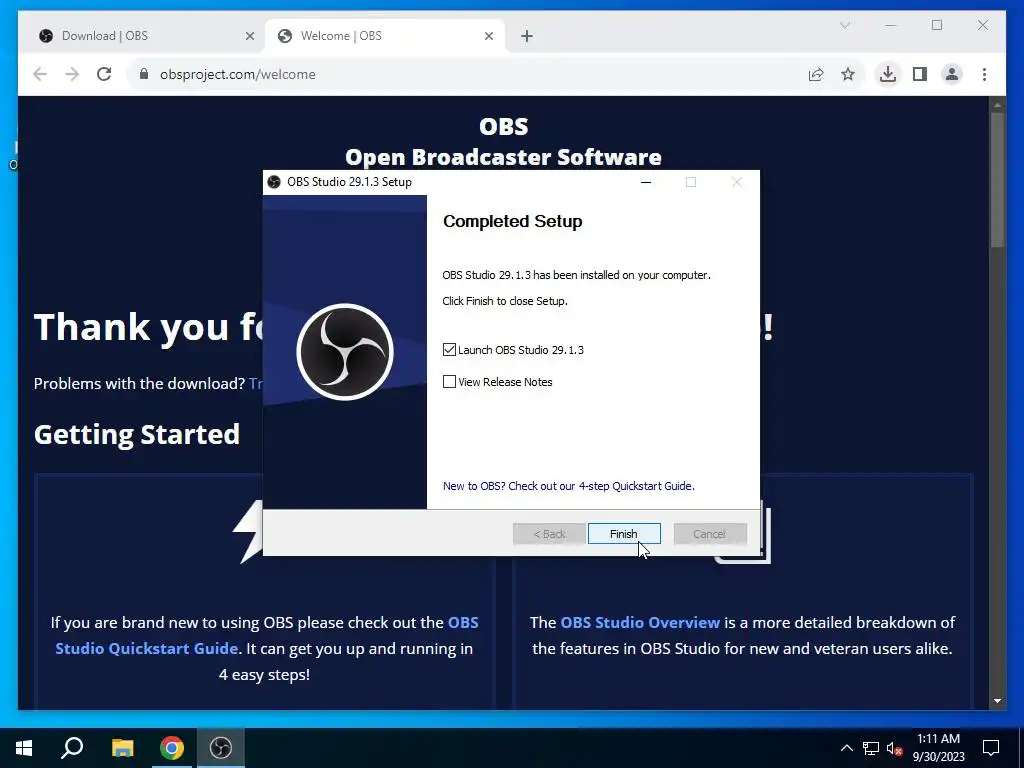Open the clock showing 1:11 AM
This screenshot has width=1024, height=768.
click(938, 748)
